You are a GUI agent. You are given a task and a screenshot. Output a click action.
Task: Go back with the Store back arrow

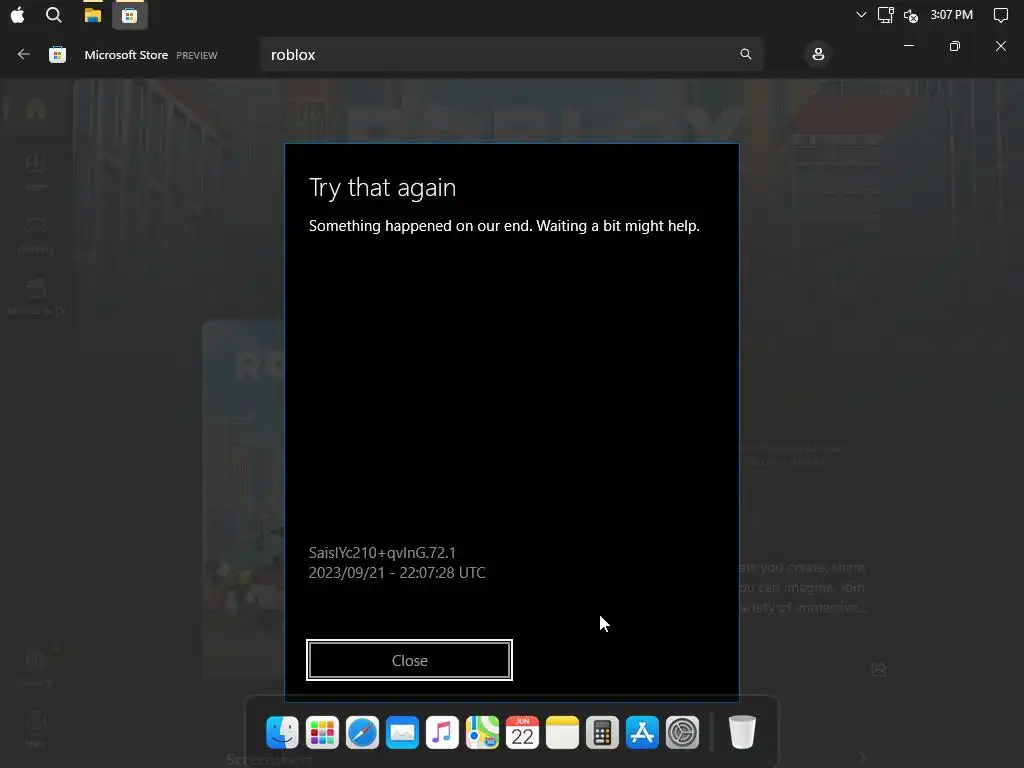(x=24, y=54)
